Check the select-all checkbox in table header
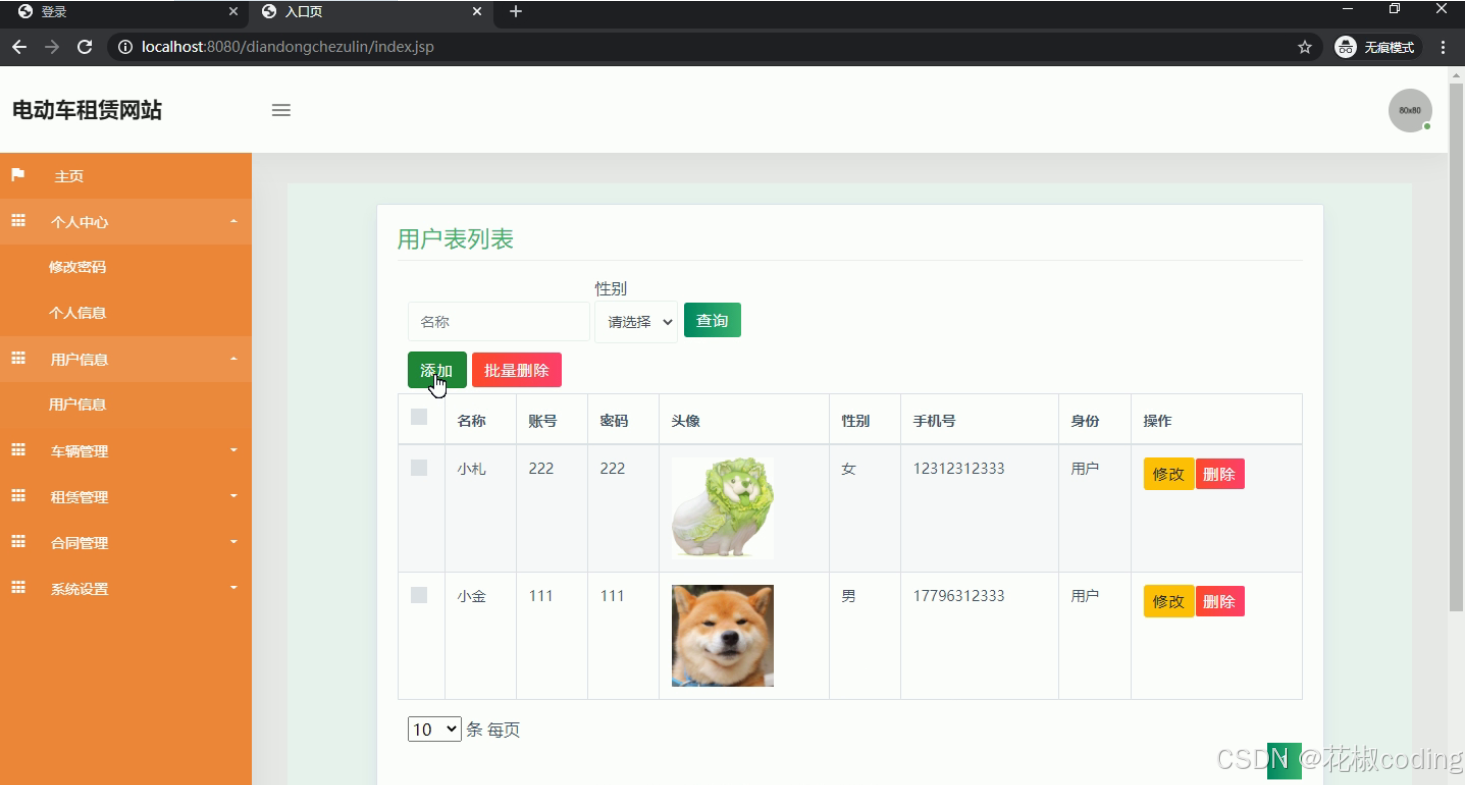 coord(419,417)
